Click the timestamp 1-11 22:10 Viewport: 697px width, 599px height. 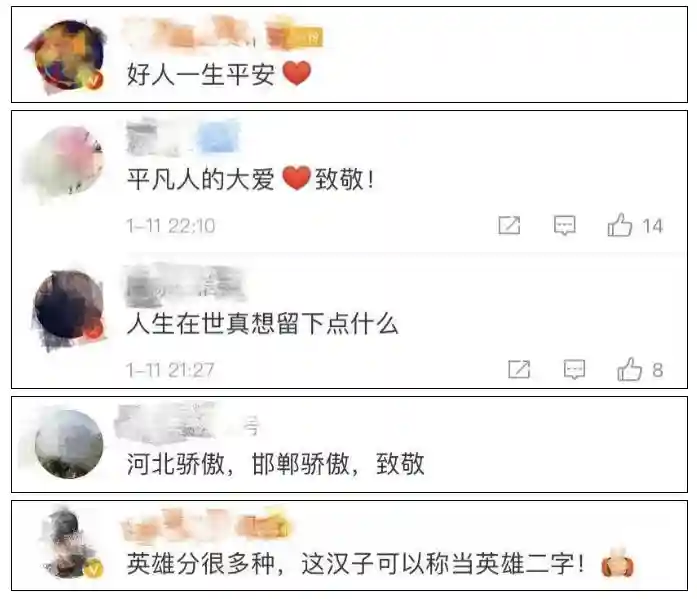pyautogui.click(x=171, y=226)
